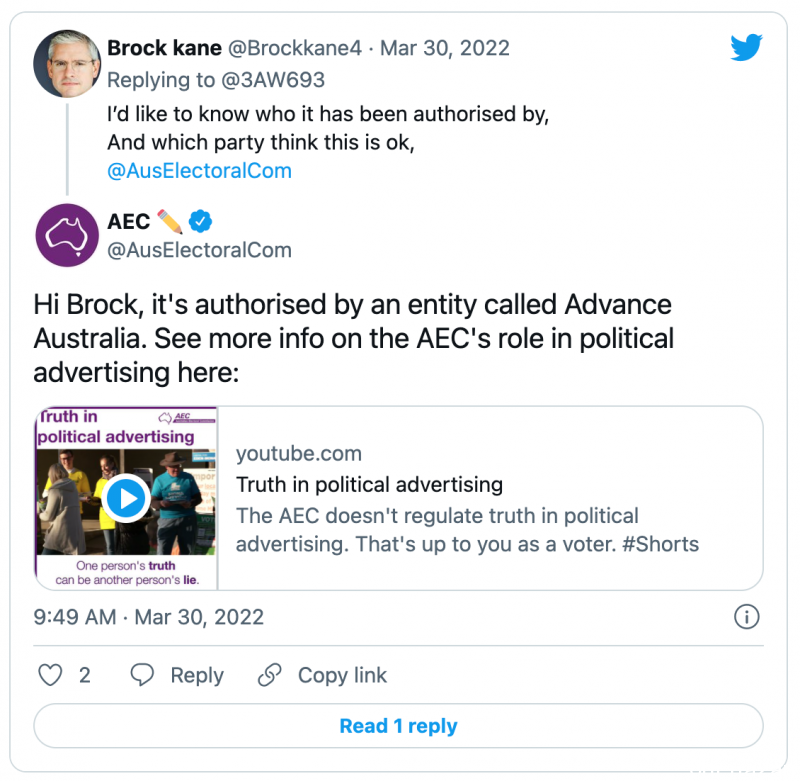The height and width of the screenshot is (781, 800).
Task: Click the video thumbnail image
Action: point(126,498)
